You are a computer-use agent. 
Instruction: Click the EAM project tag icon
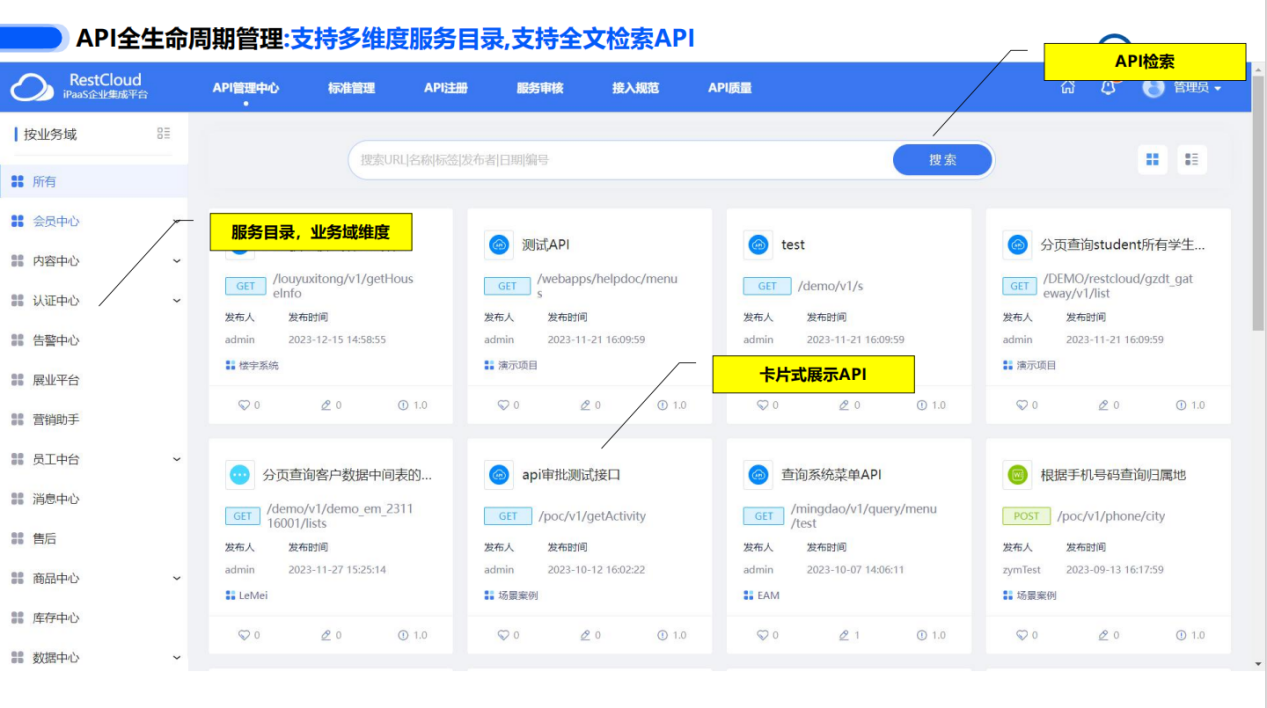click(x=749, y=596)
